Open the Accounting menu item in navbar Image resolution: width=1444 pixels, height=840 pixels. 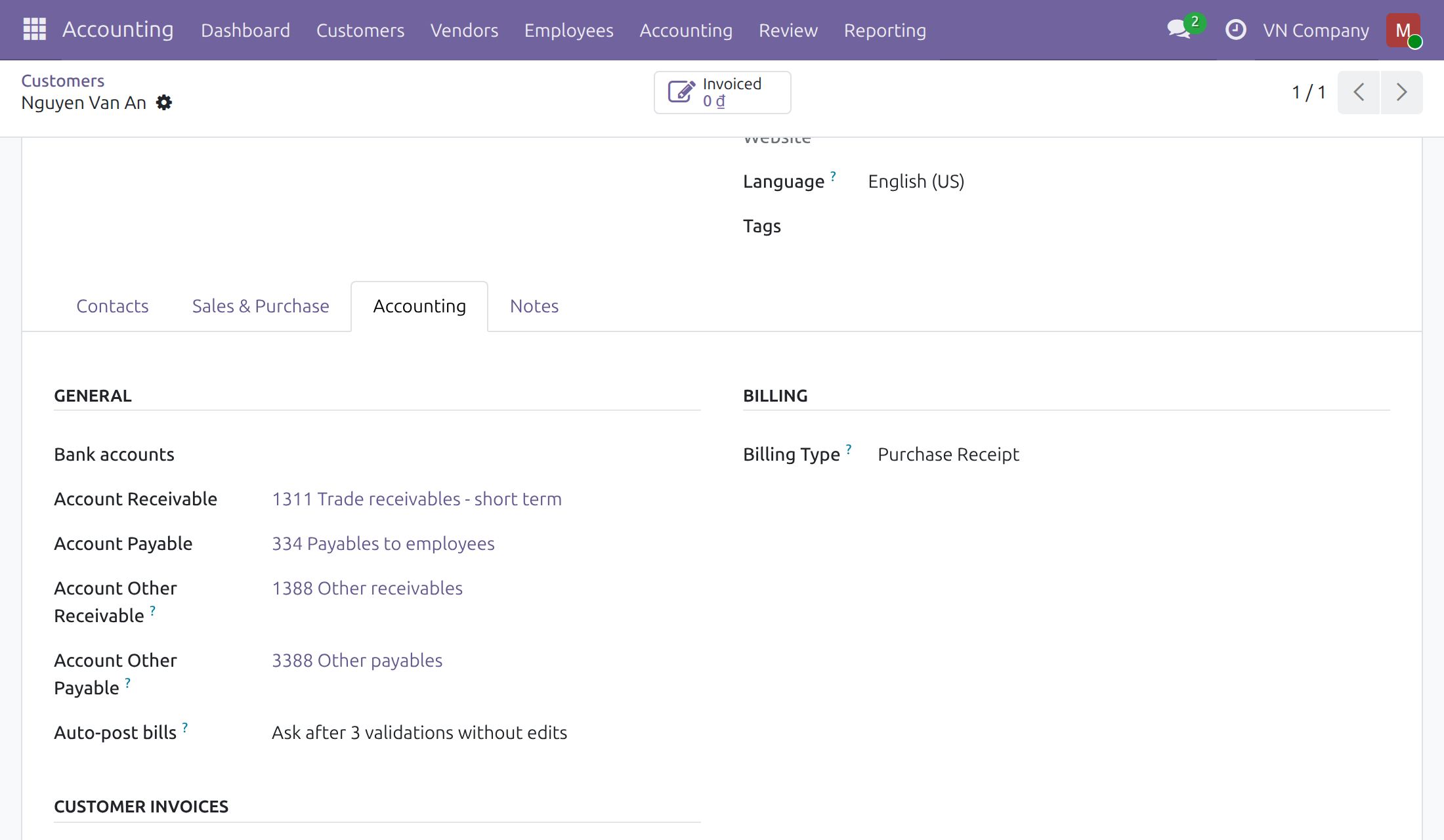(x=686, y=30)
